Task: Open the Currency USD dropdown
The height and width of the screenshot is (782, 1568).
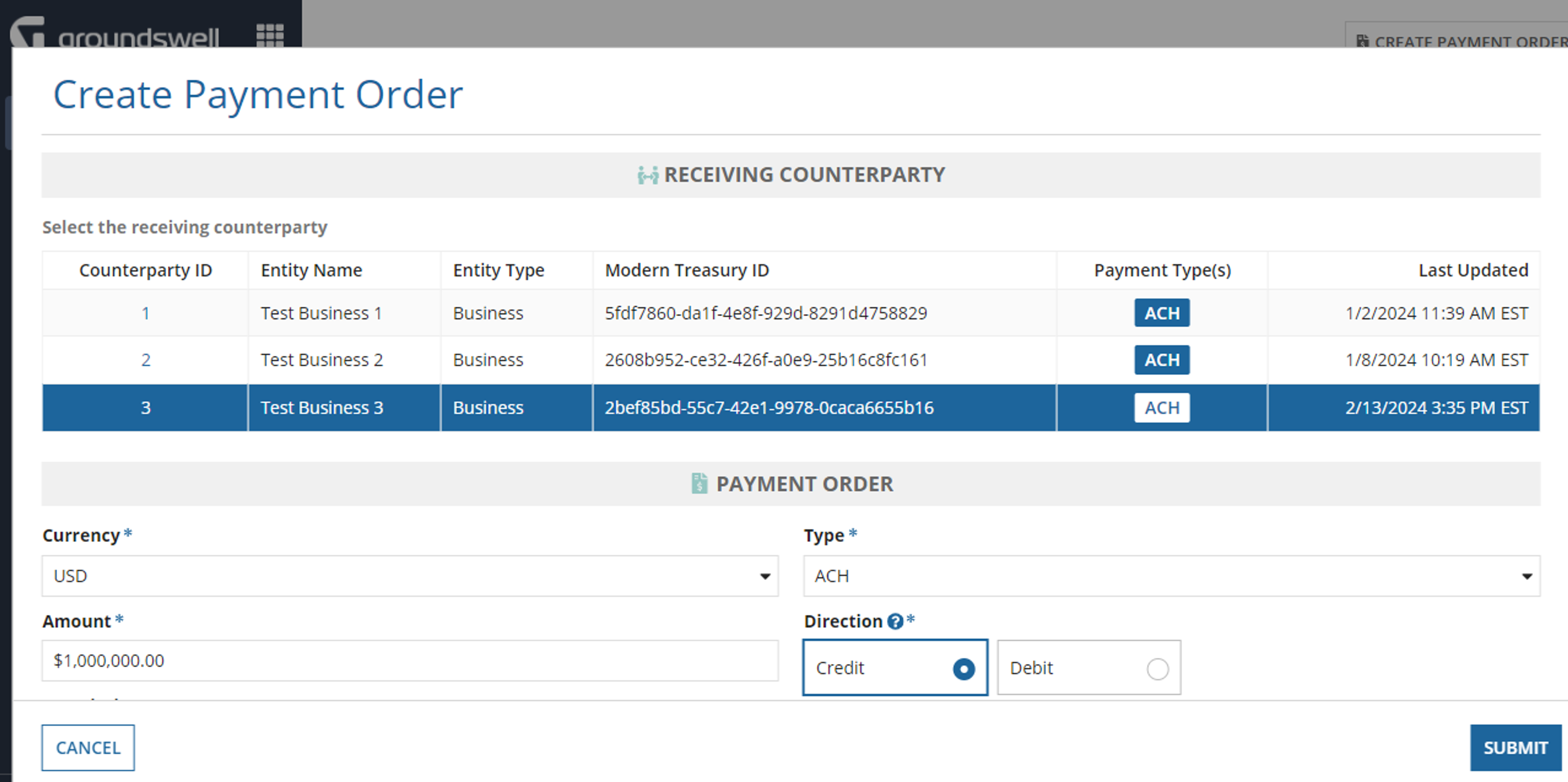Action: pos(410,576)
